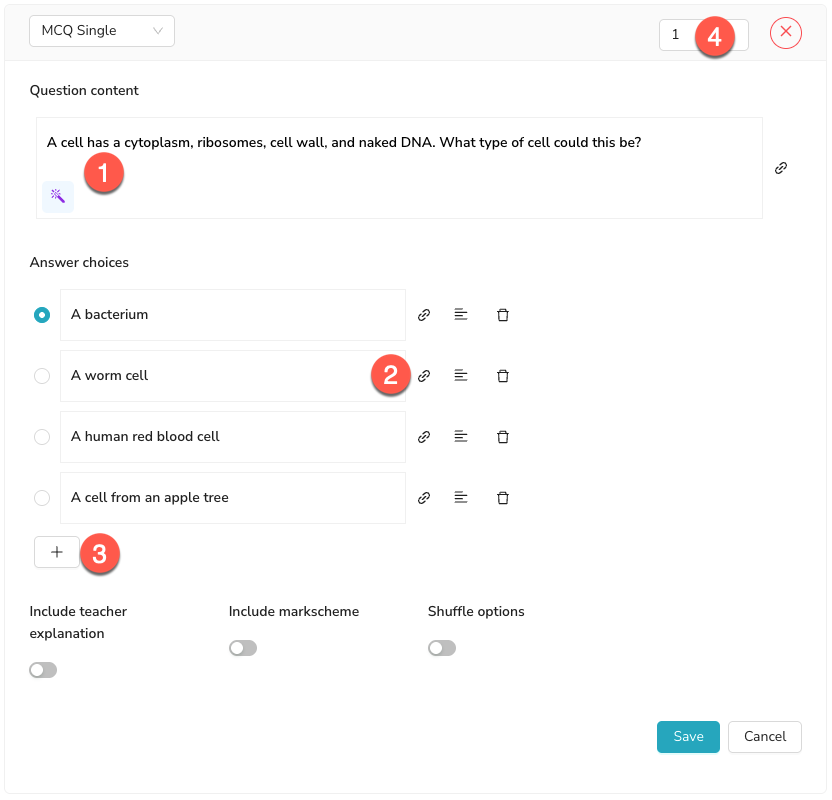Mark 'A cell from an apple tree' radio button

[42, 498]
